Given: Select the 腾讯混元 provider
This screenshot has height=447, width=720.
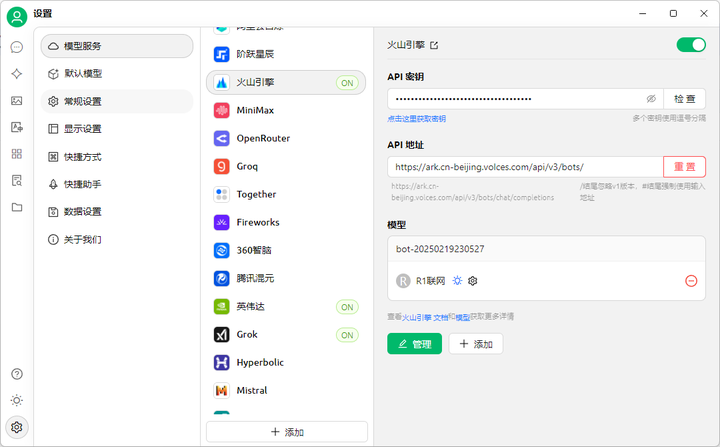Looking at the screenshot, I should (x=286, y=278).
